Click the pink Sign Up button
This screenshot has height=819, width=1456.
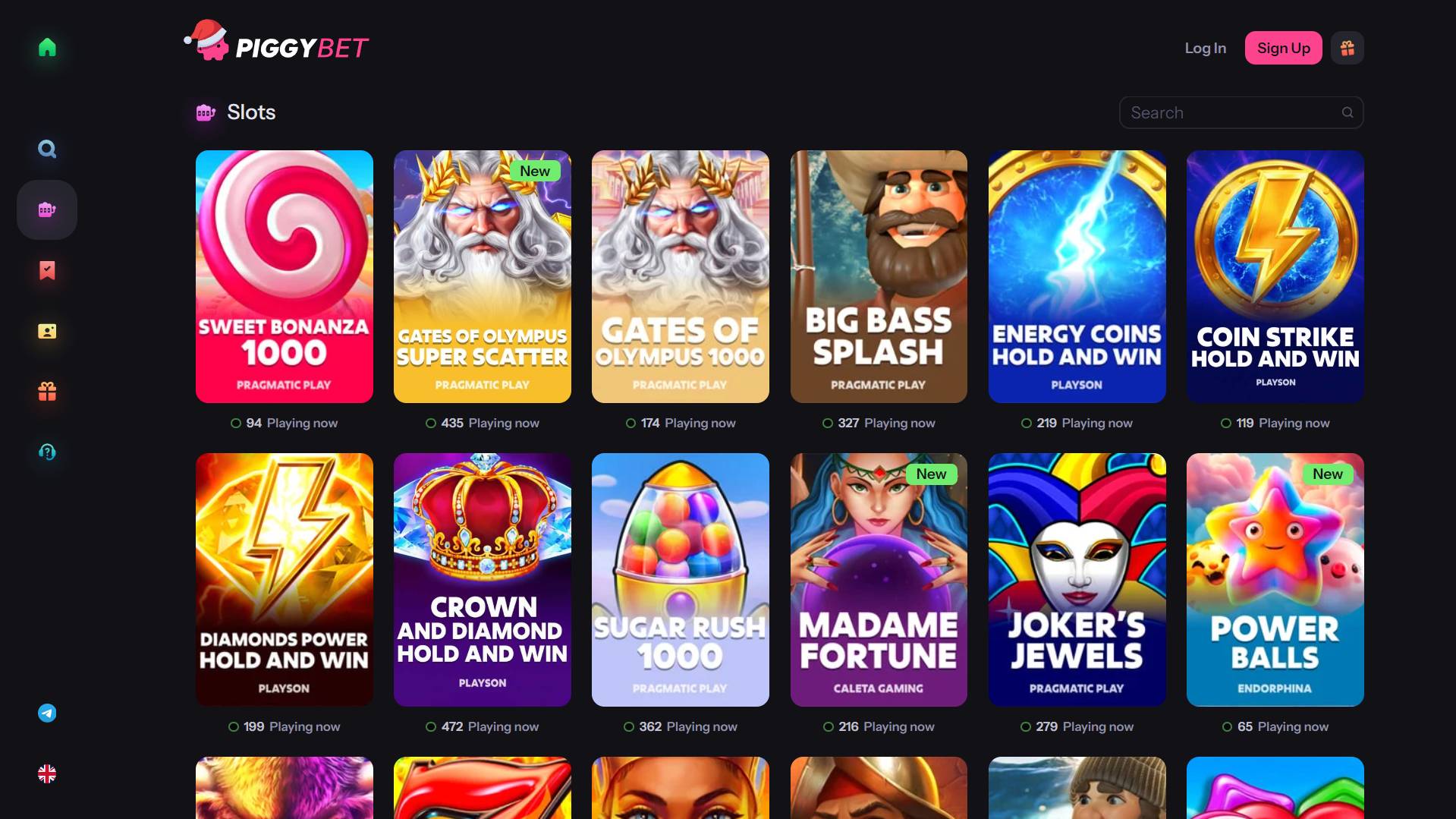[1283, 48]
